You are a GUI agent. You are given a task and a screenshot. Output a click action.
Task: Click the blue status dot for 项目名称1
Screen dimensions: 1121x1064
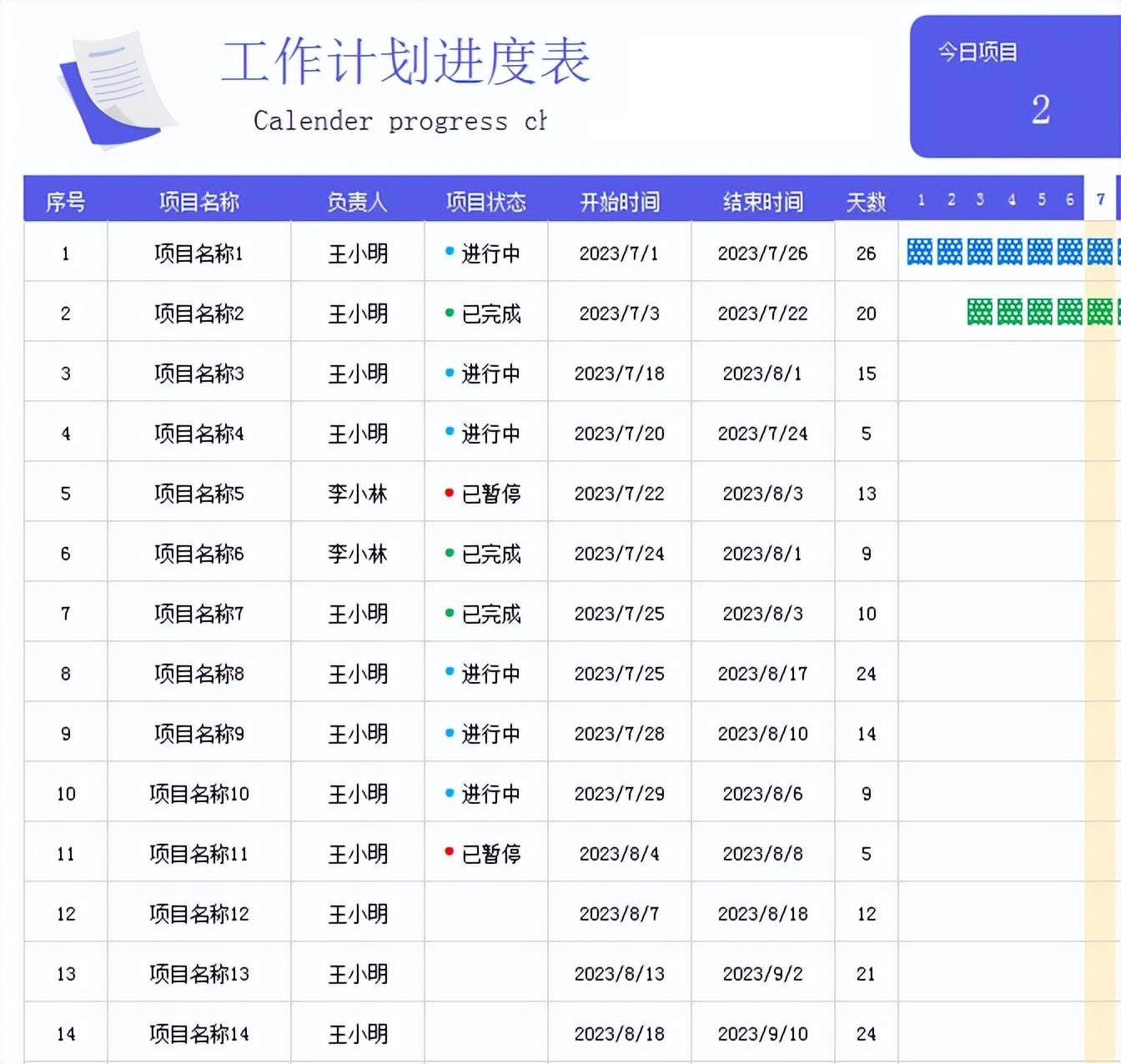point(450,250)
